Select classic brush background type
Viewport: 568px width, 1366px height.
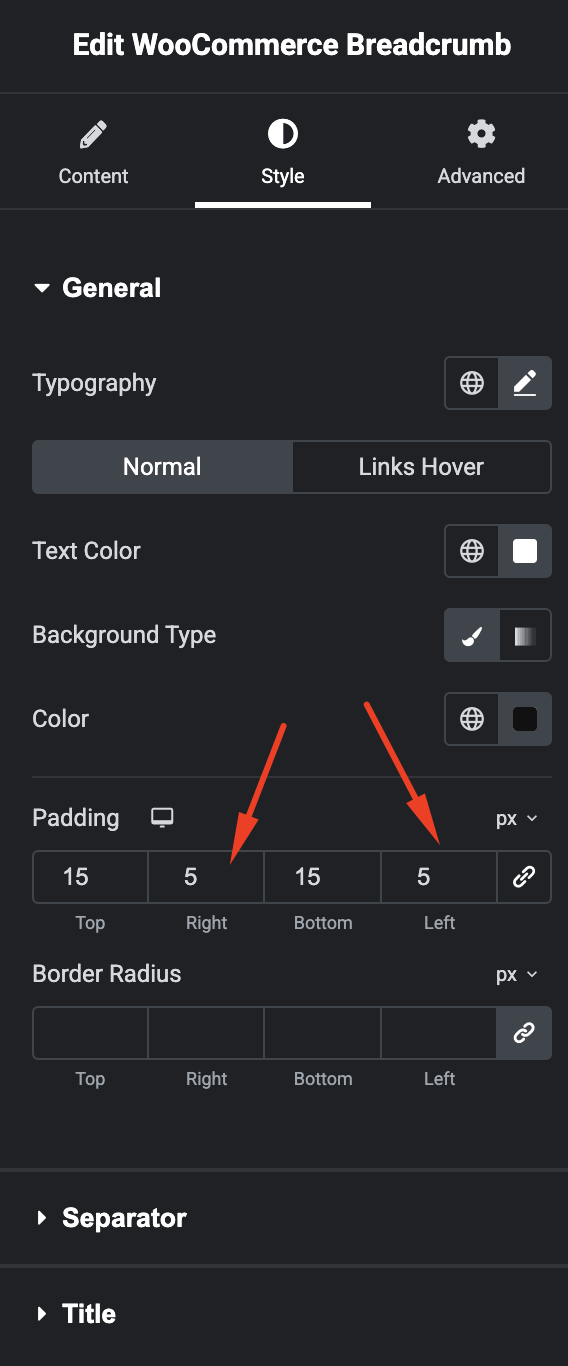pyautogui.click(x=472, y=635)
